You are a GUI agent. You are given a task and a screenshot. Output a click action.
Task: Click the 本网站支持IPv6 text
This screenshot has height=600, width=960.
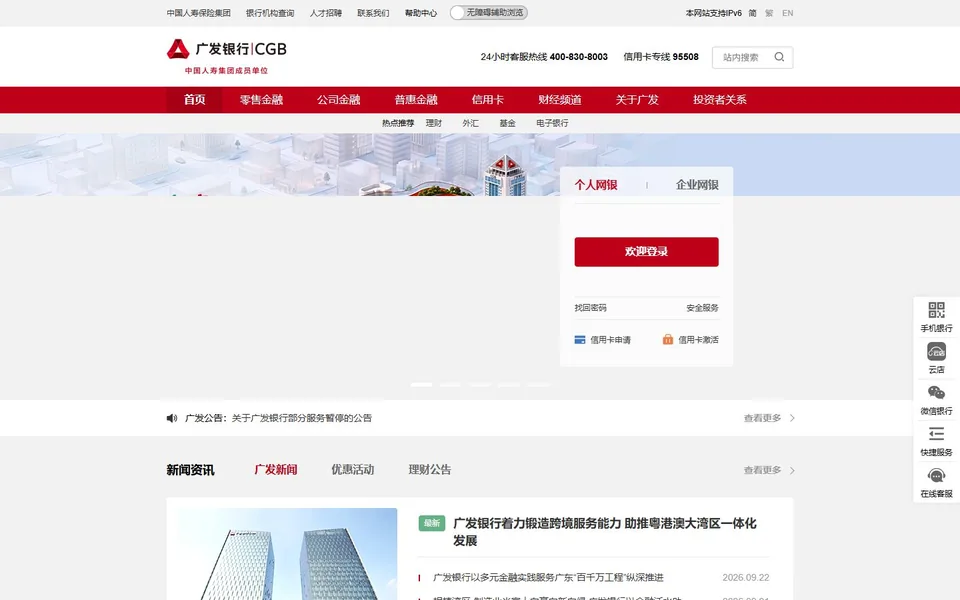point(714,13)
